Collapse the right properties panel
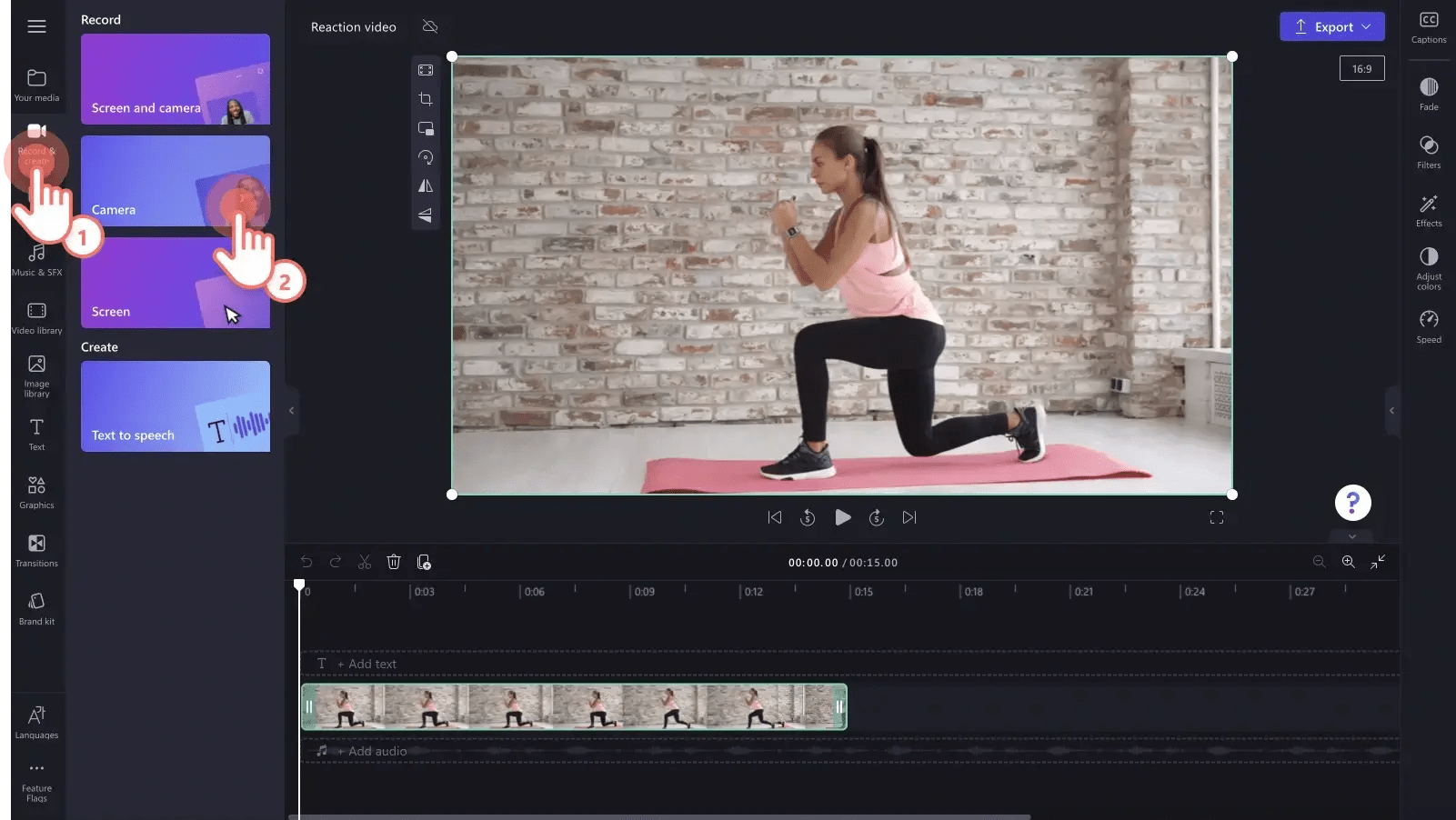 1392,411
